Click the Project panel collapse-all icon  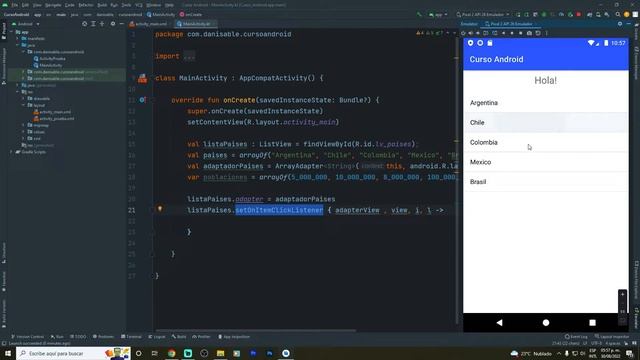coord(102,24)
